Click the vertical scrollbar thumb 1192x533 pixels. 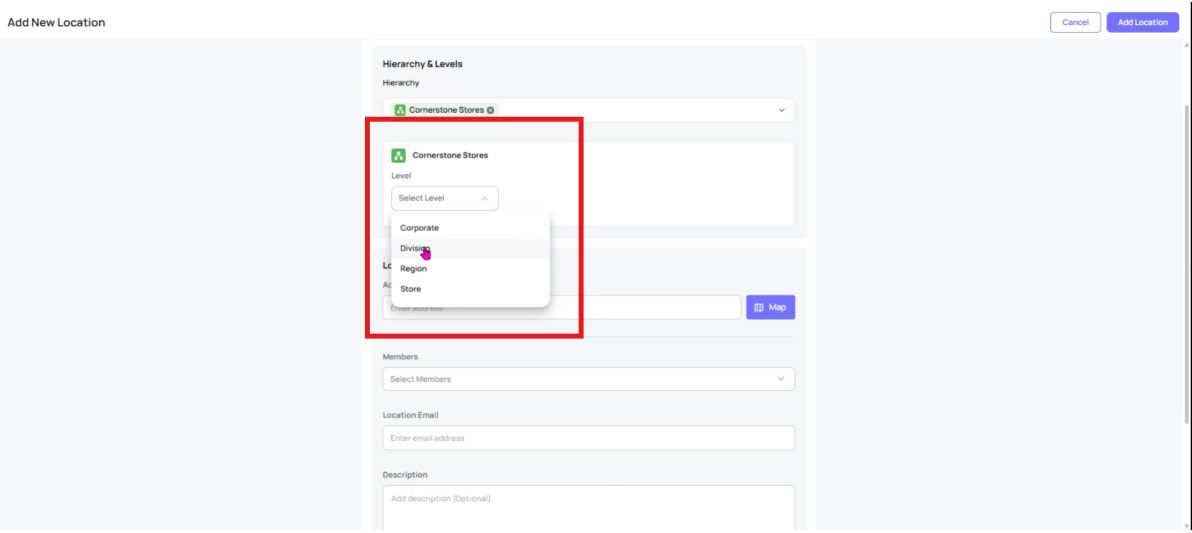click(1185, 250)
